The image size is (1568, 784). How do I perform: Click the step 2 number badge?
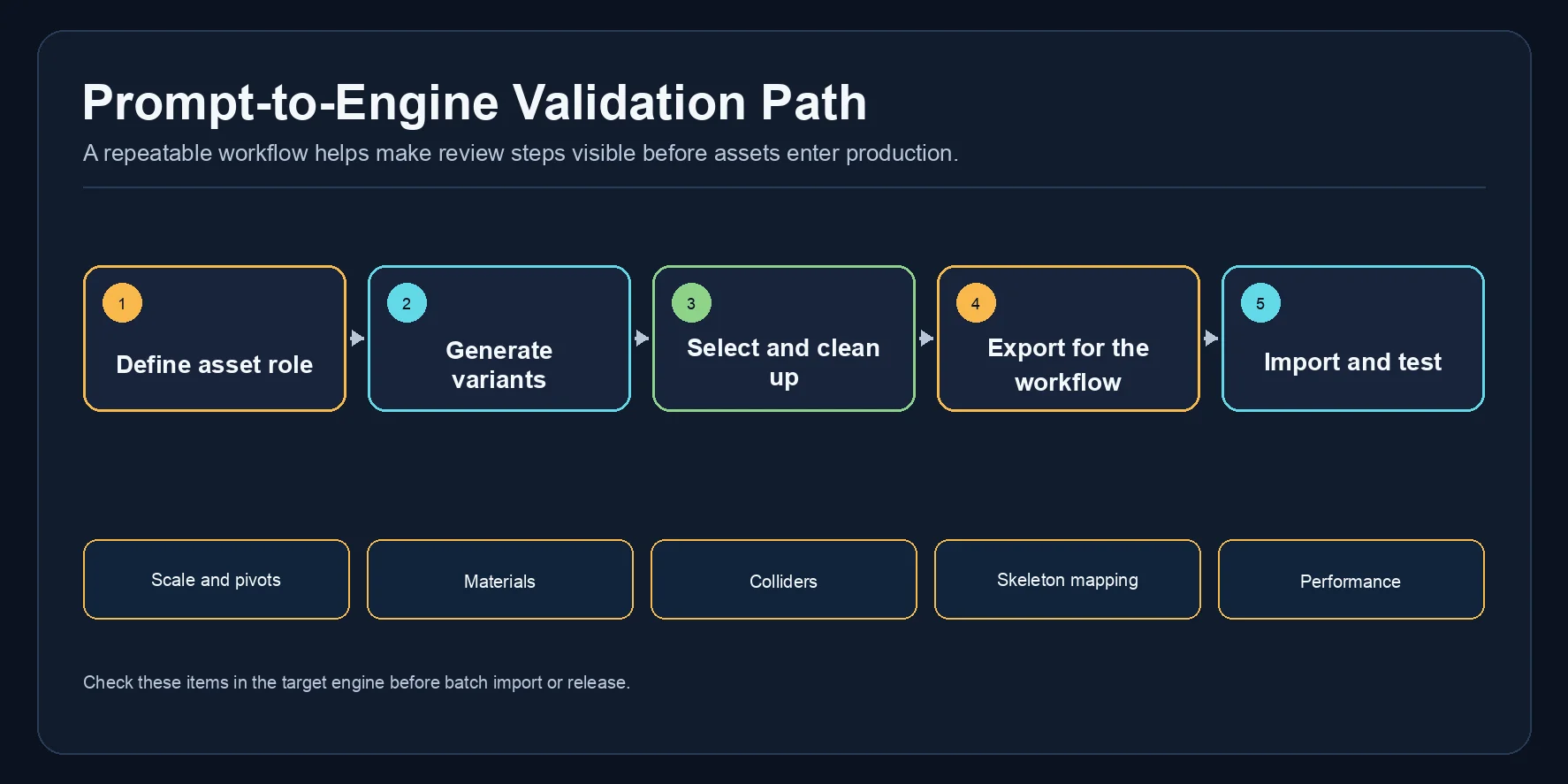pos(407,303)
